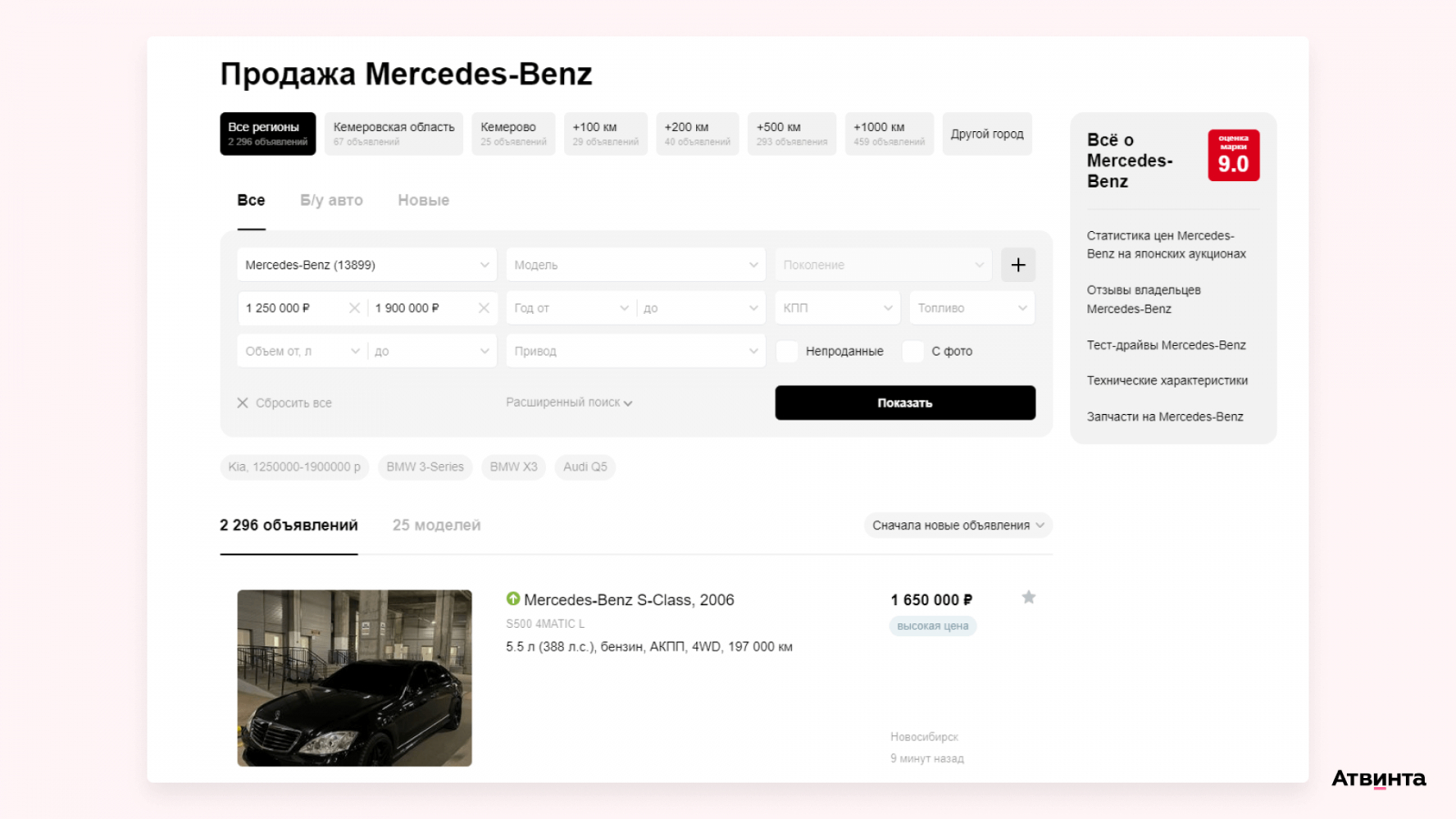
Task: Expand the КПП dropdown
Action: [837, 308]
